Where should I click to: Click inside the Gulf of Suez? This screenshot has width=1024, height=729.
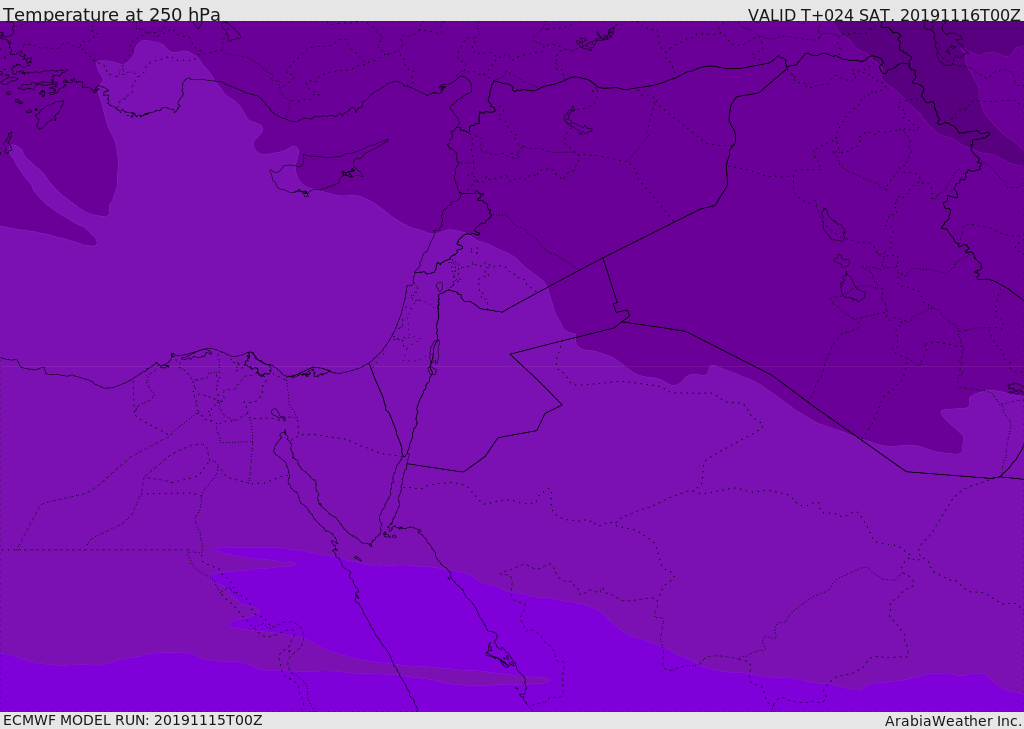pyautogui.click(x=302, y=487)
